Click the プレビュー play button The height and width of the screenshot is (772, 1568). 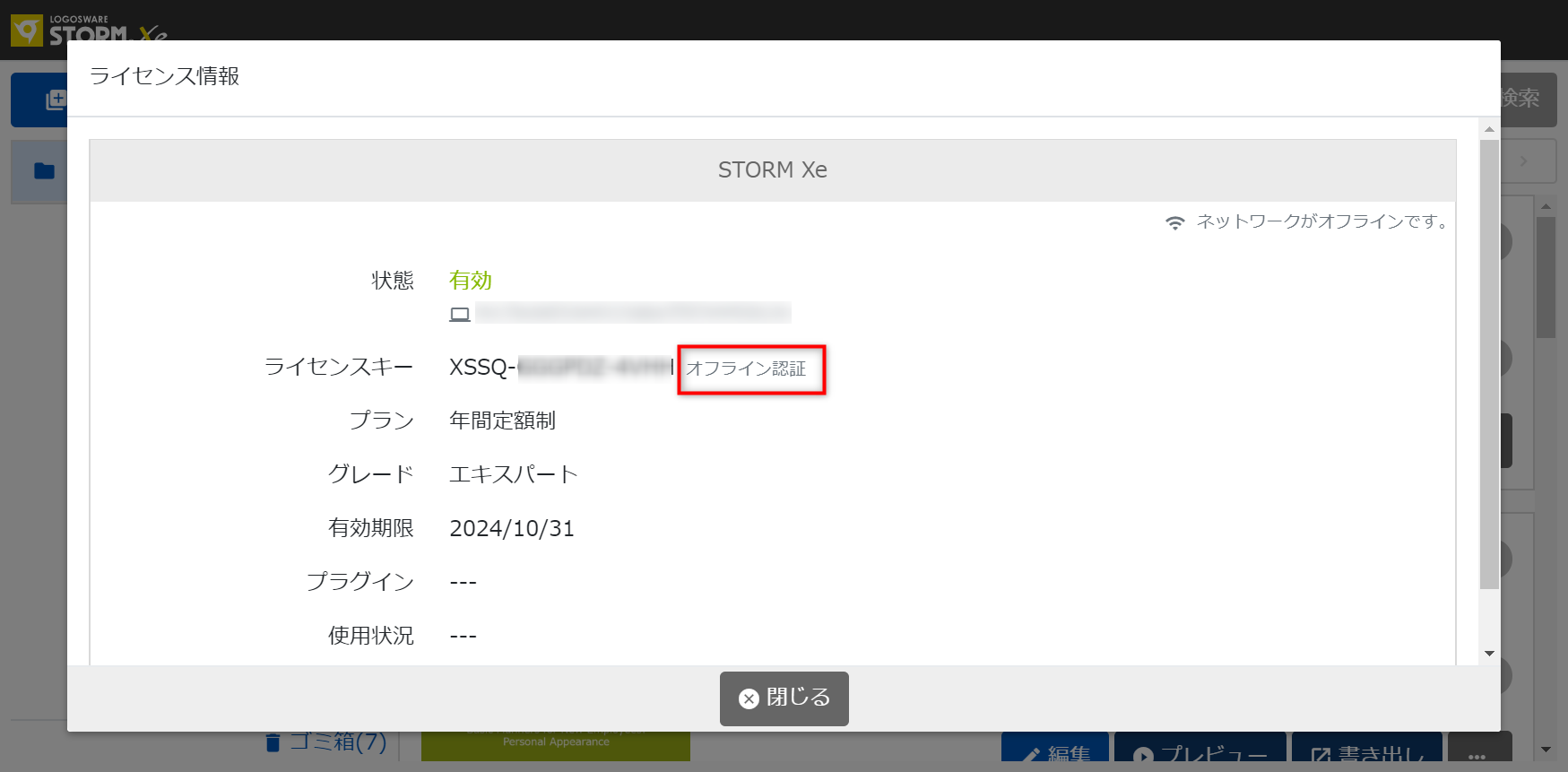click(x=1200, y=751)
